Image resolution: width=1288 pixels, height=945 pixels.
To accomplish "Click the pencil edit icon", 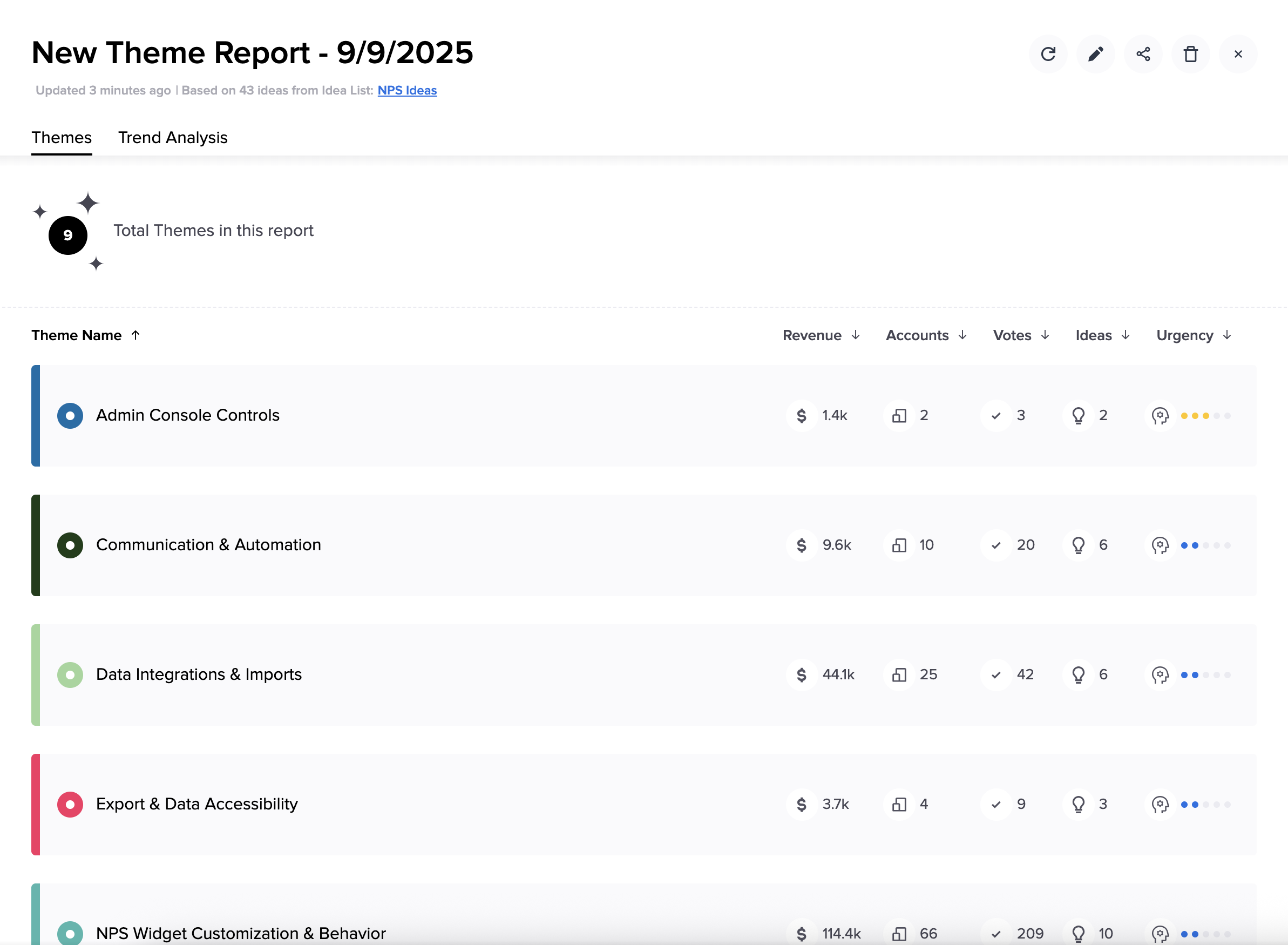I will 1095,55.
